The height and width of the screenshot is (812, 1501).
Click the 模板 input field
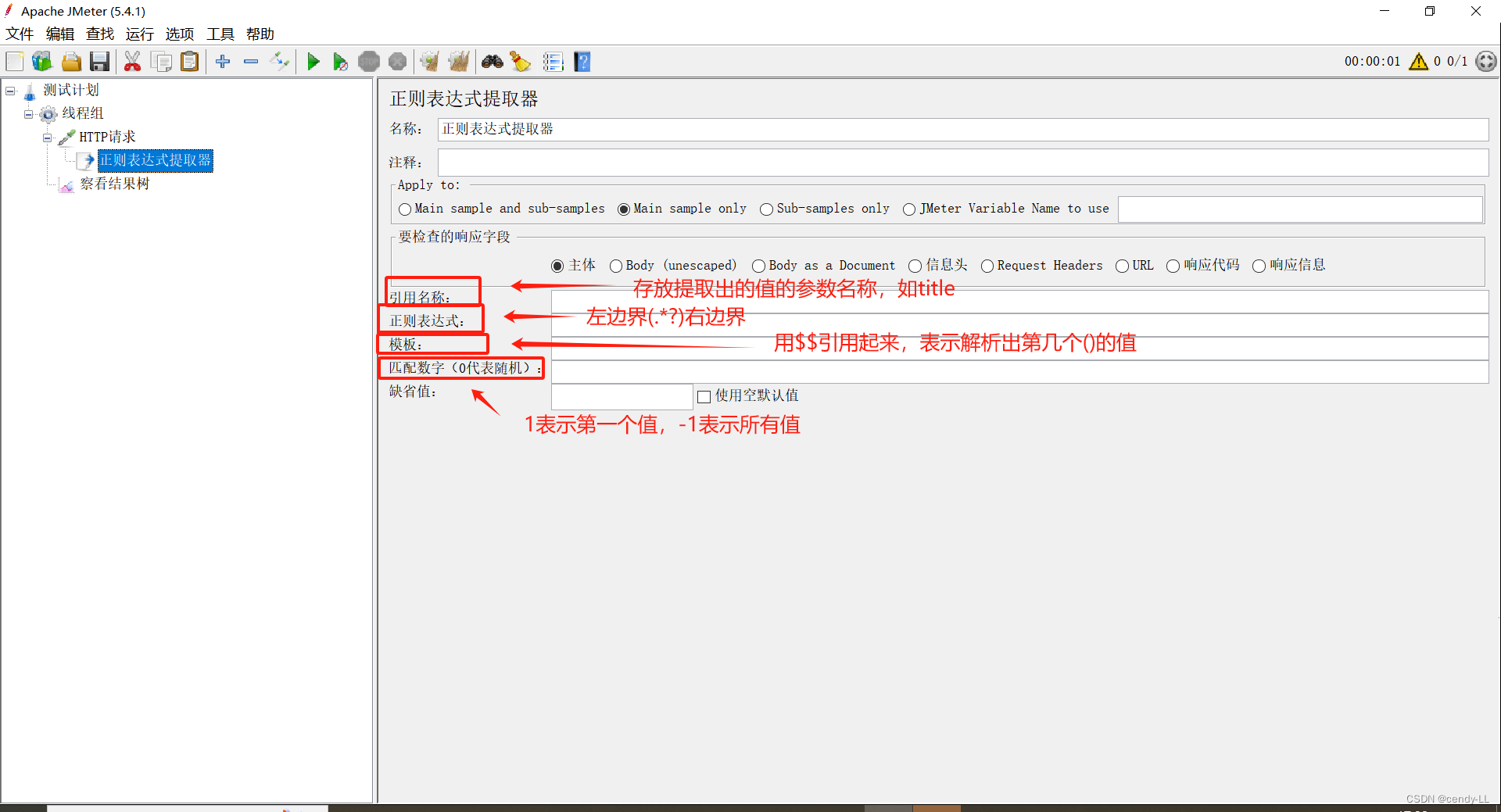(1020, 349)
